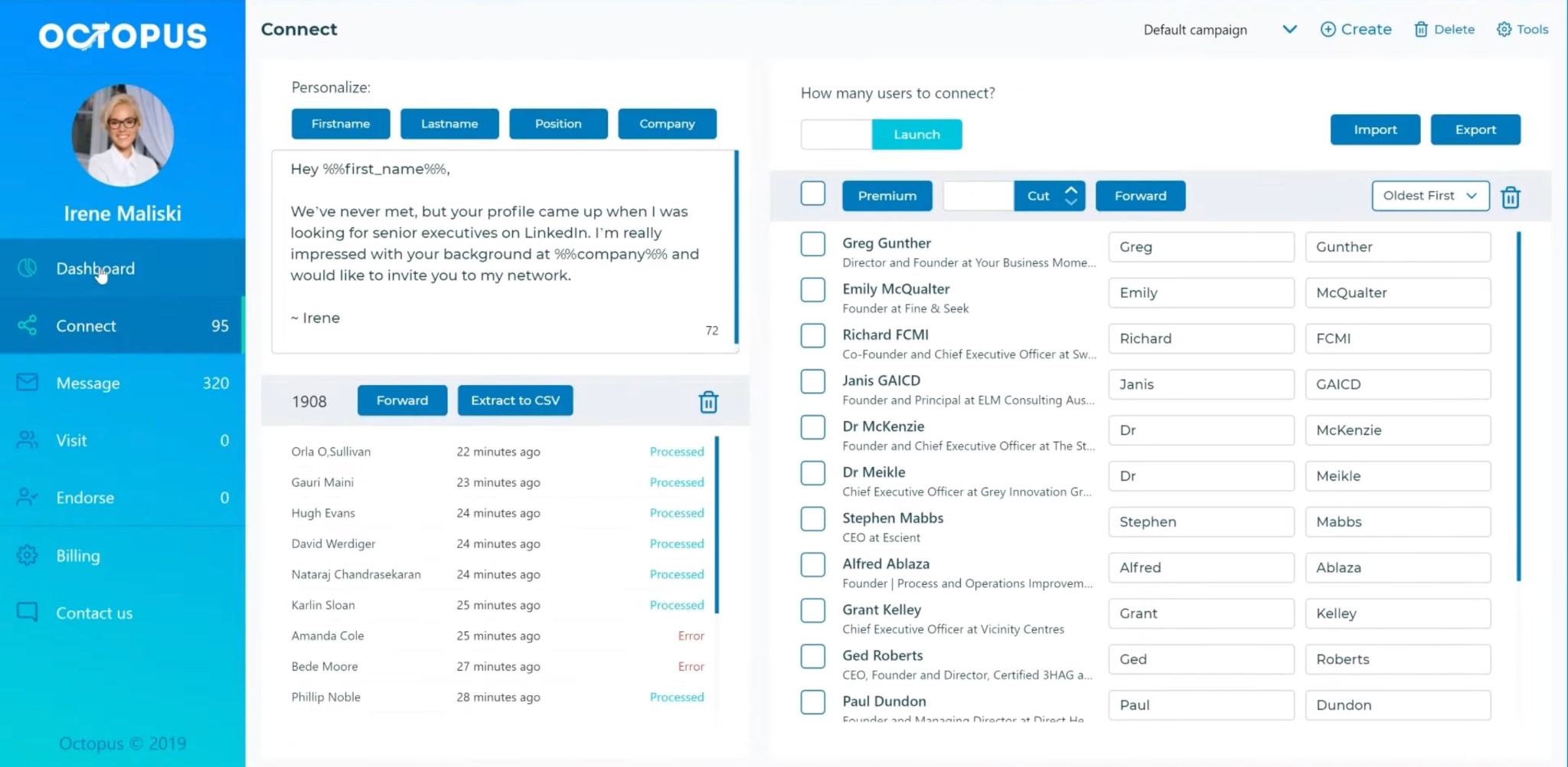The height and width of the screenshot is (767, 1568).
Task: Click the Cut stepper arrows
Action: pyautogui.click(x=1071, y=196)
